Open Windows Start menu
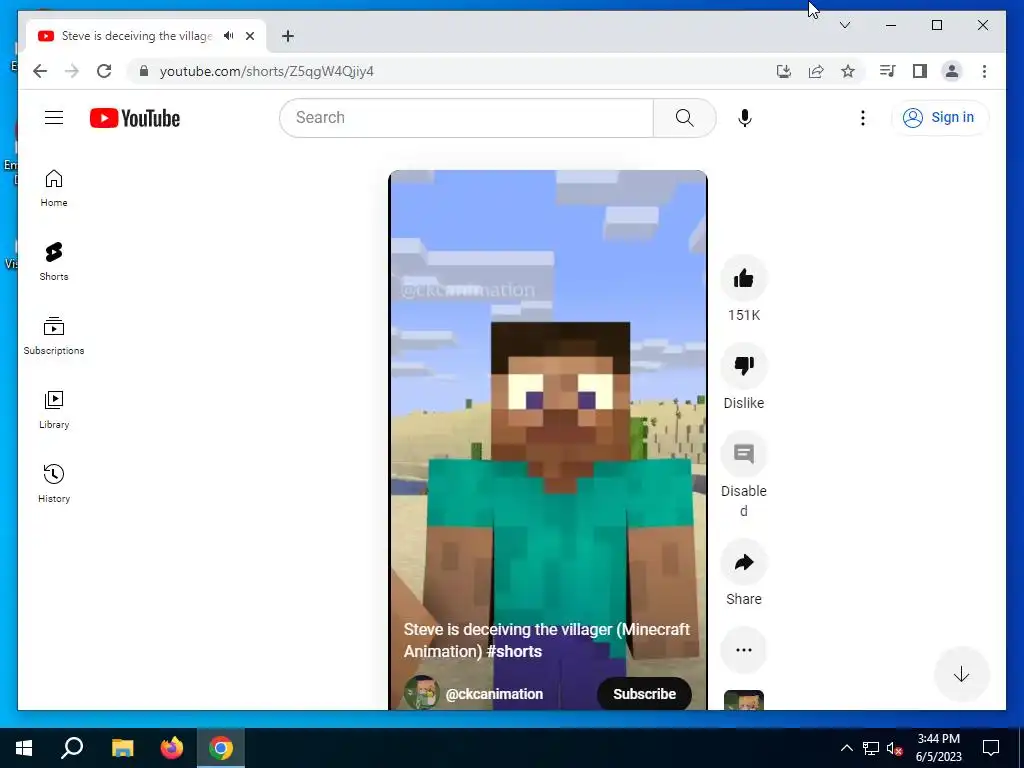The width and height of the screenshot is (1024, 768). [x=24, y=748]
